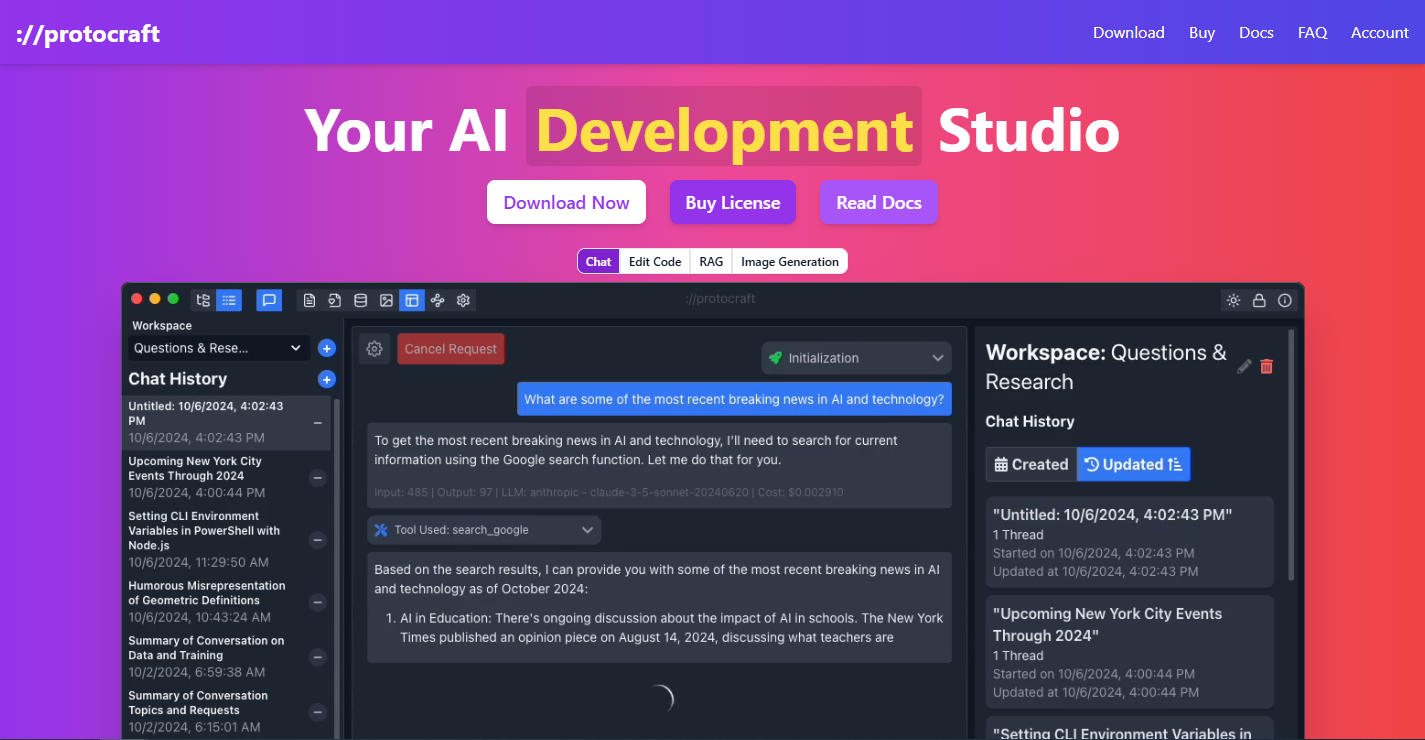
Task: Open the Account link in header
Action: pos(1380,32)
